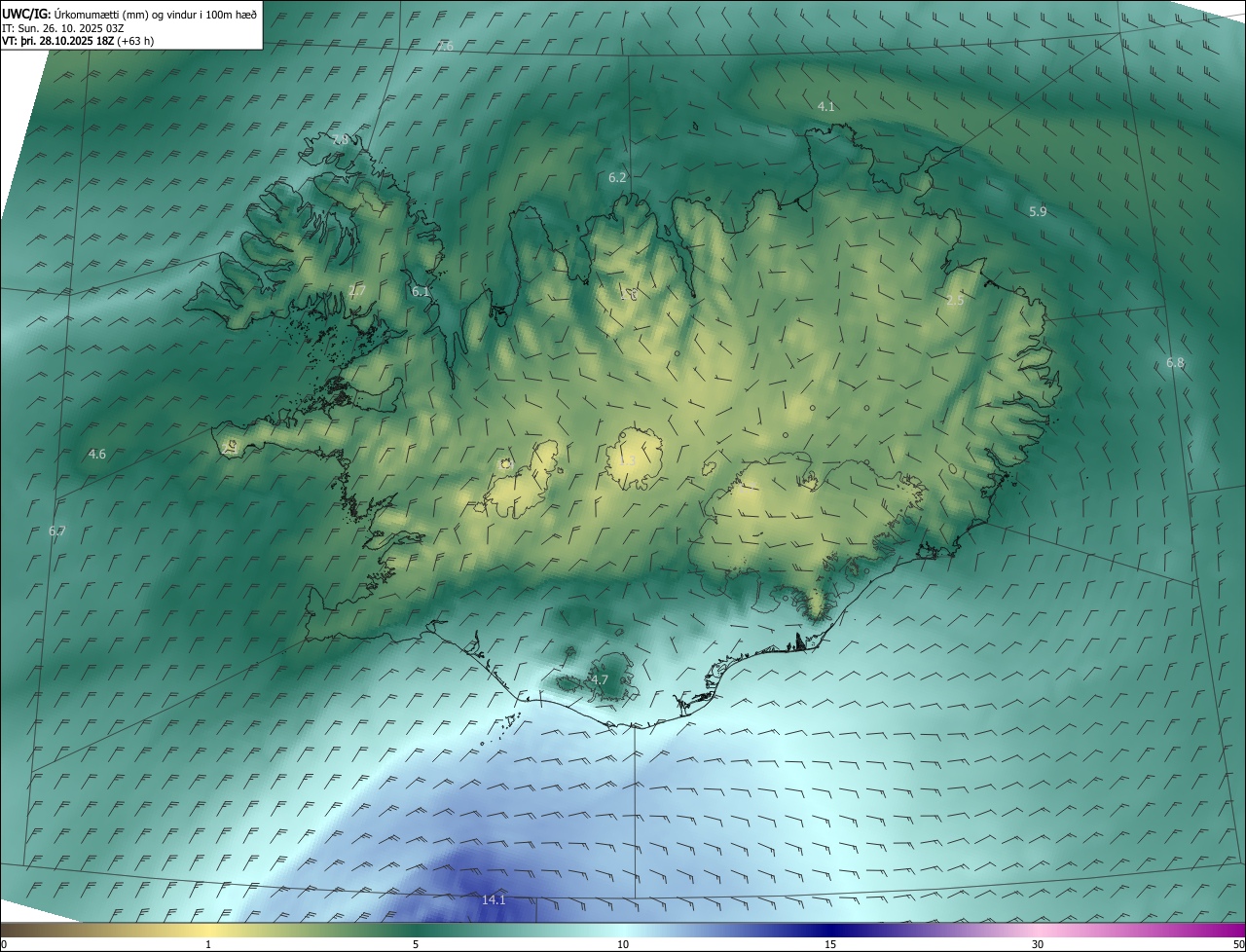Click the IT initialization time line

[62, 28]
